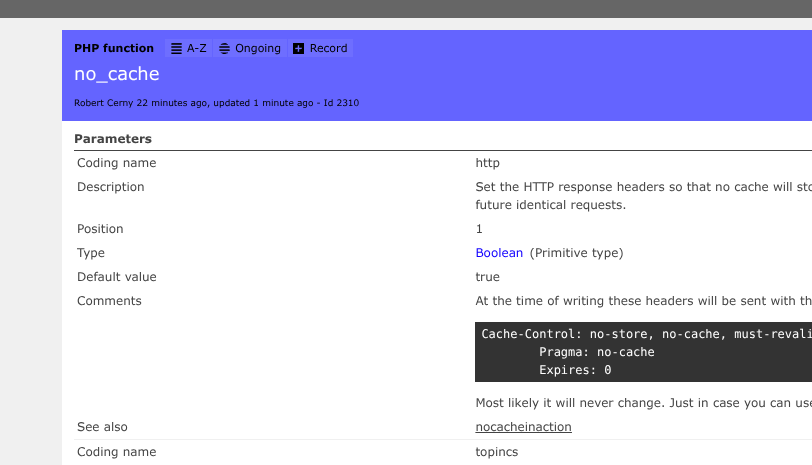Click the Position field label
The height and width of the screenshot is (465, 812).
(x=100, y=229)
